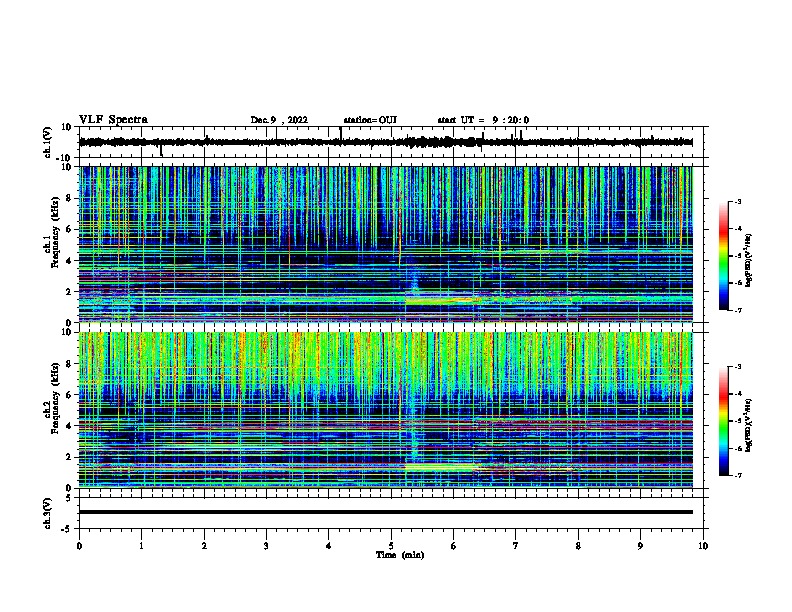Click the ch.1 colorbar log(PSD) label
Image resolution: width=792 pixels, height=612 pixels.
pos(748,260)
